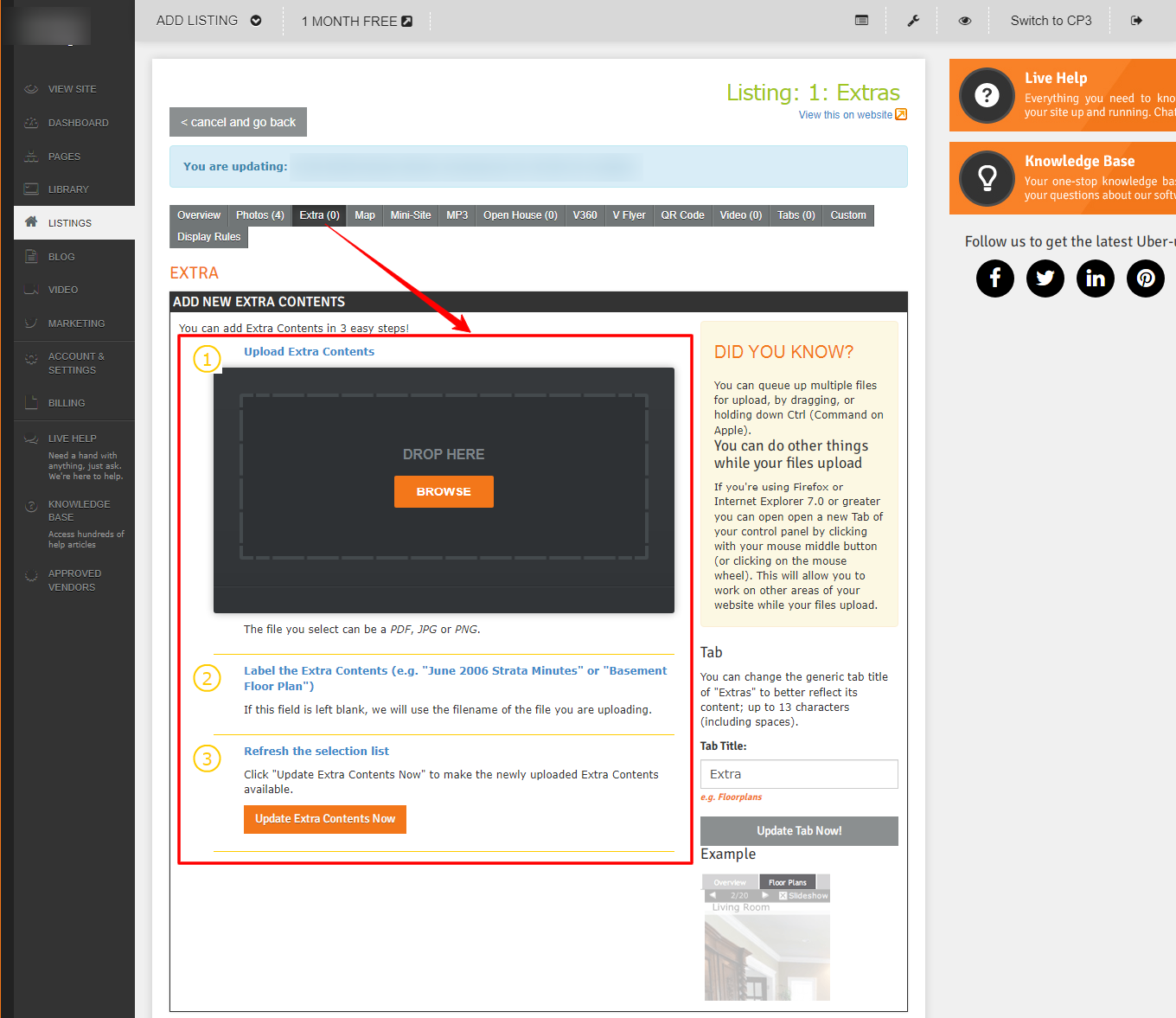Open View this on website link
This screenshot has width=1176, height=1018.
845,115
